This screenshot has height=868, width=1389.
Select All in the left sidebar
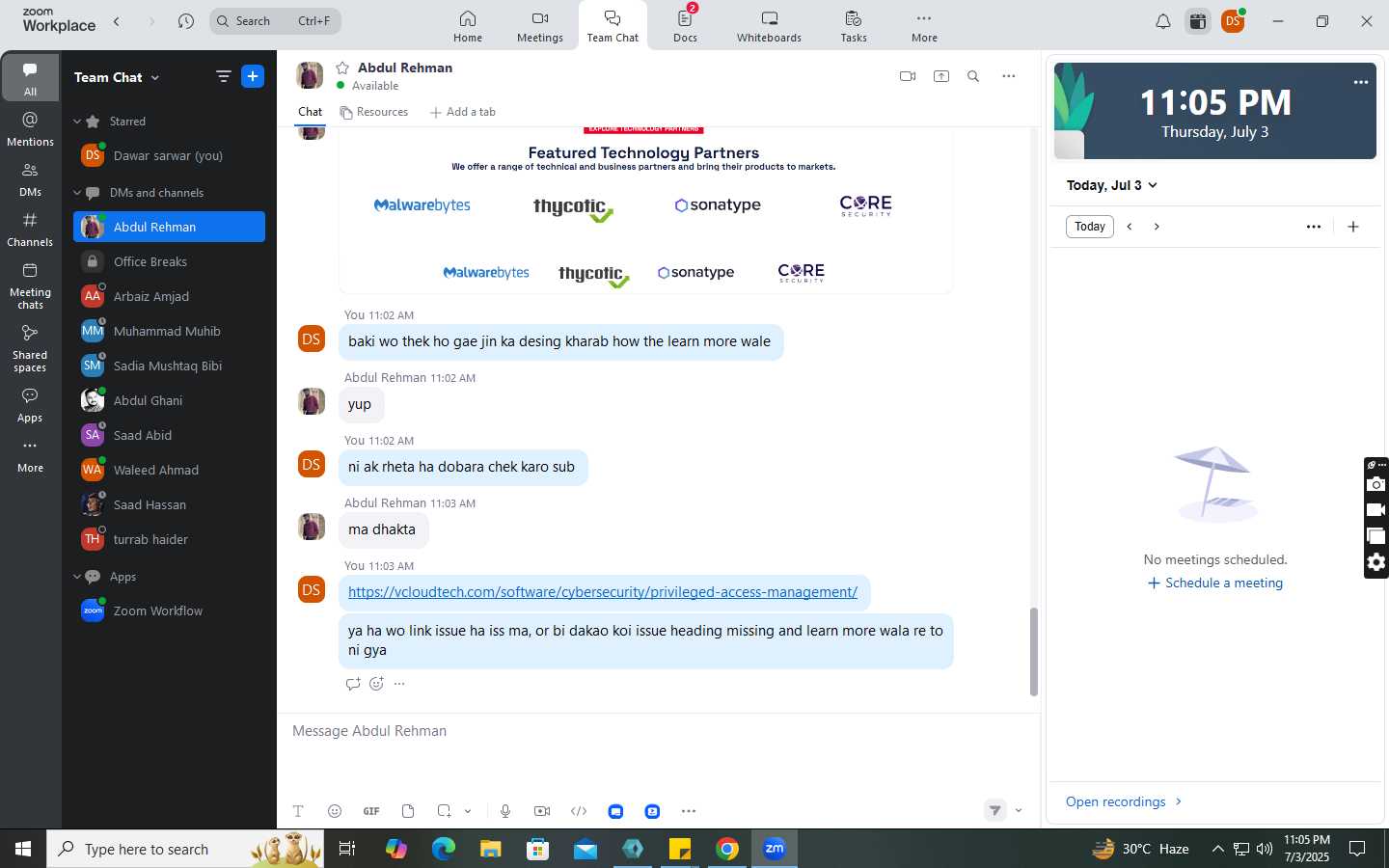tap(30, 77)
